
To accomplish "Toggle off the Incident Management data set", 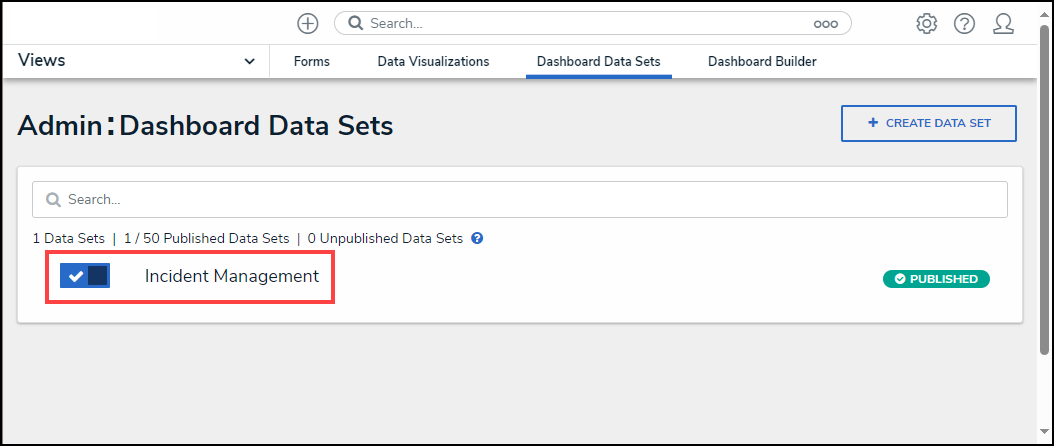I will click(85, 276).
